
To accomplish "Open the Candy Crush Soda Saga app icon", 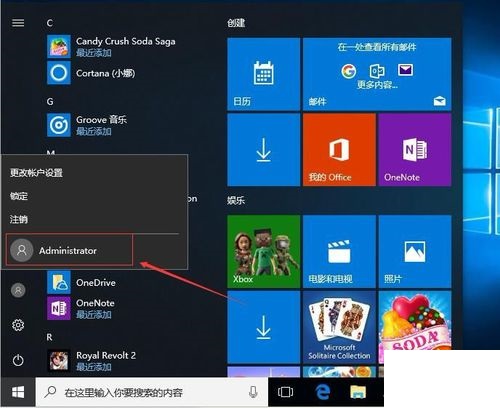I will [x=59, y=46].
